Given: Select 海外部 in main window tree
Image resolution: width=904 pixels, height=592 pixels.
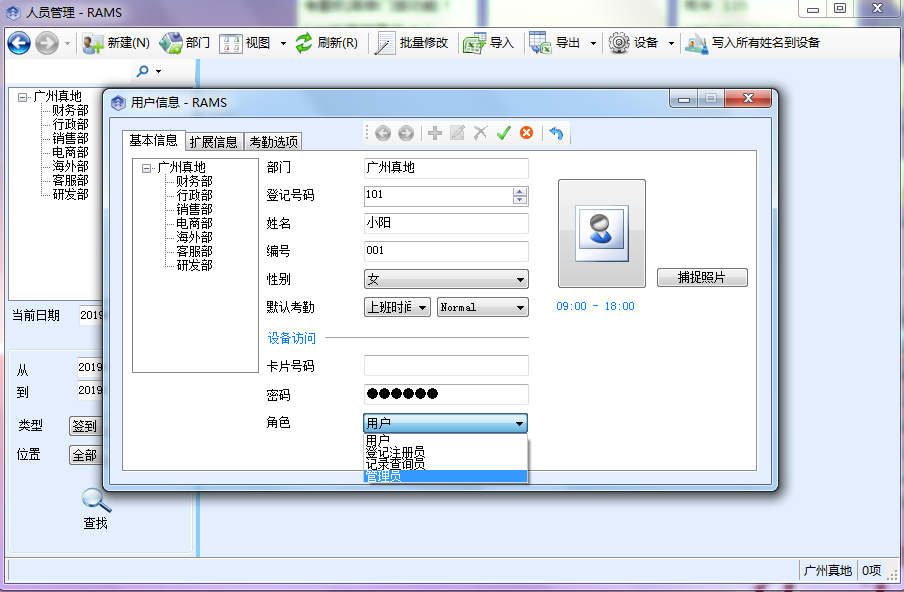Looking at the screenshot, I should coord(70,166).
